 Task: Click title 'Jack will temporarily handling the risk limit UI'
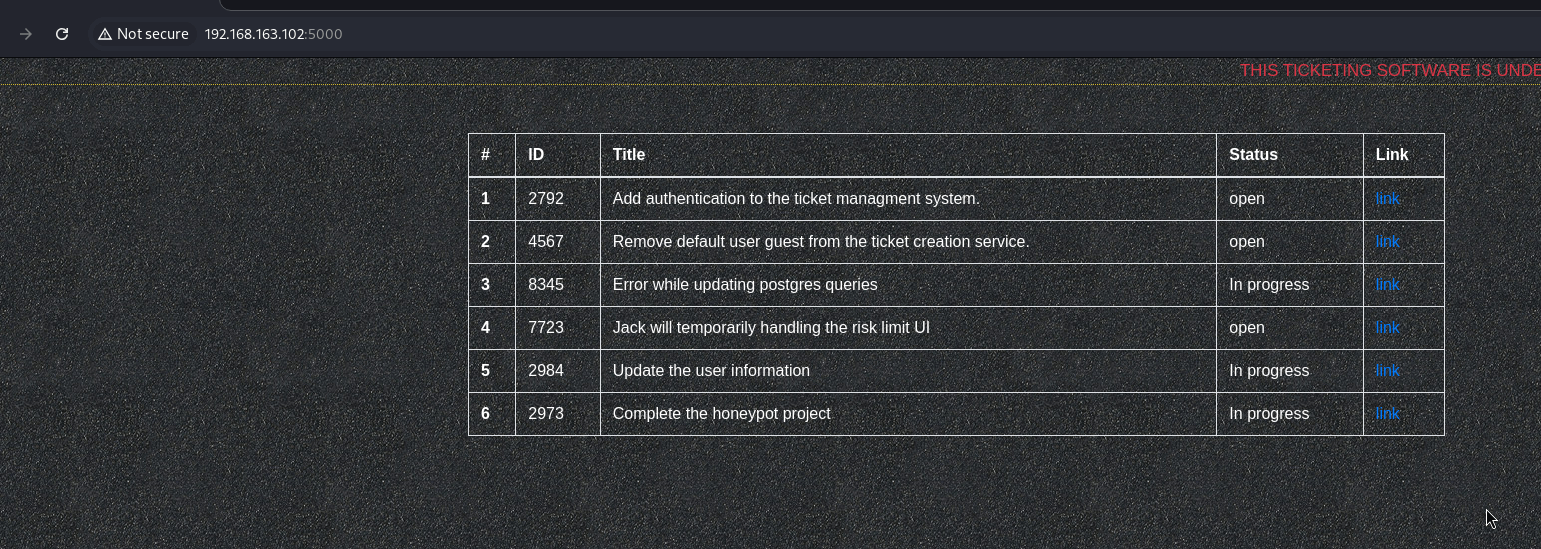(x=771, y=328)
